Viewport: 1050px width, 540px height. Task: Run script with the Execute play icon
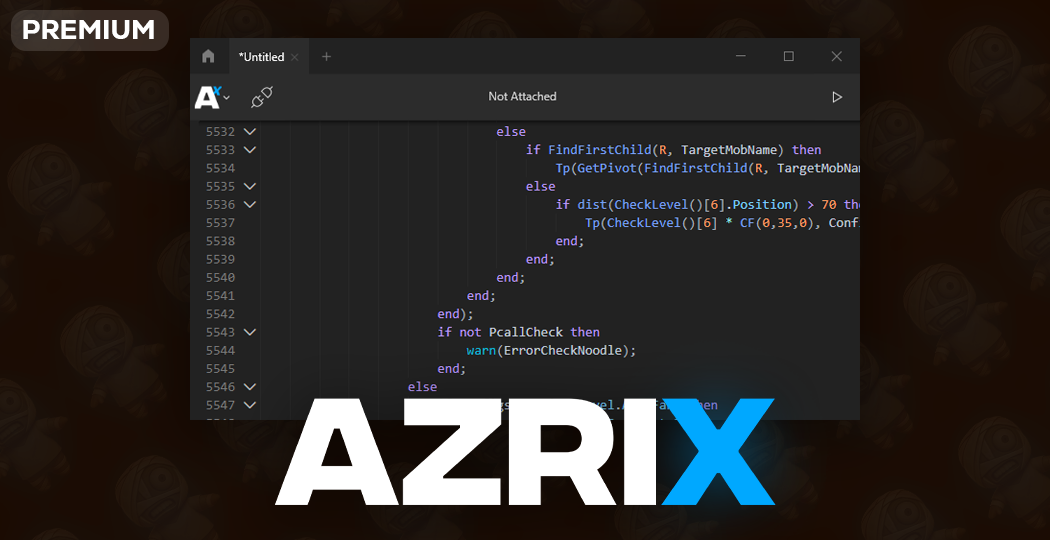(837, 97)
